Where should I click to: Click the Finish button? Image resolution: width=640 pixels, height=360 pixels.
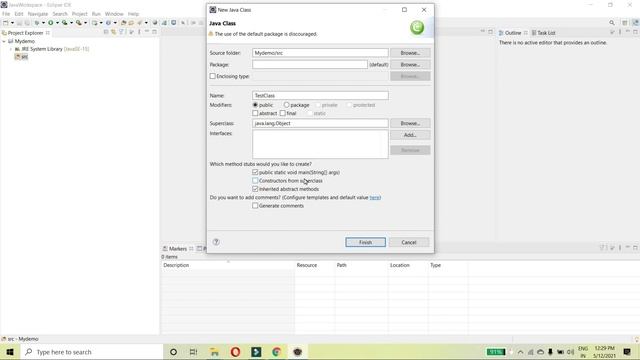(x=365, y=242)
